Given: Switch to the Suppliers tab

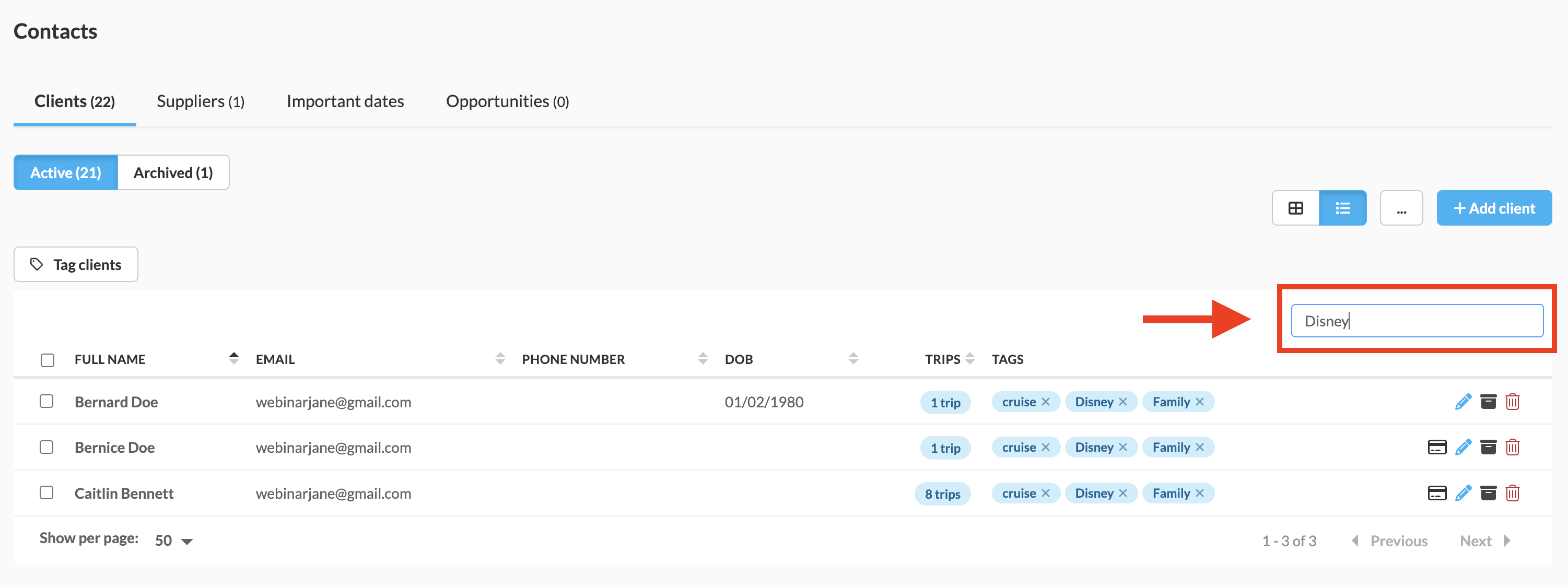Looking at the screenshot, I should pos(200,102).
